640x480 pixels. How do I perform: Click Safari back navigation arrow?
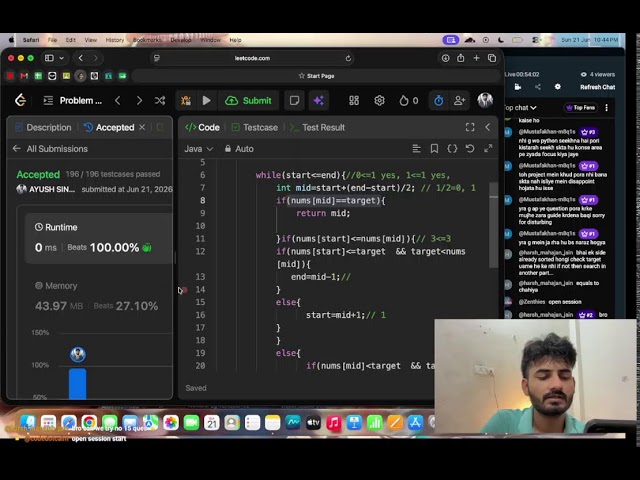81,58
